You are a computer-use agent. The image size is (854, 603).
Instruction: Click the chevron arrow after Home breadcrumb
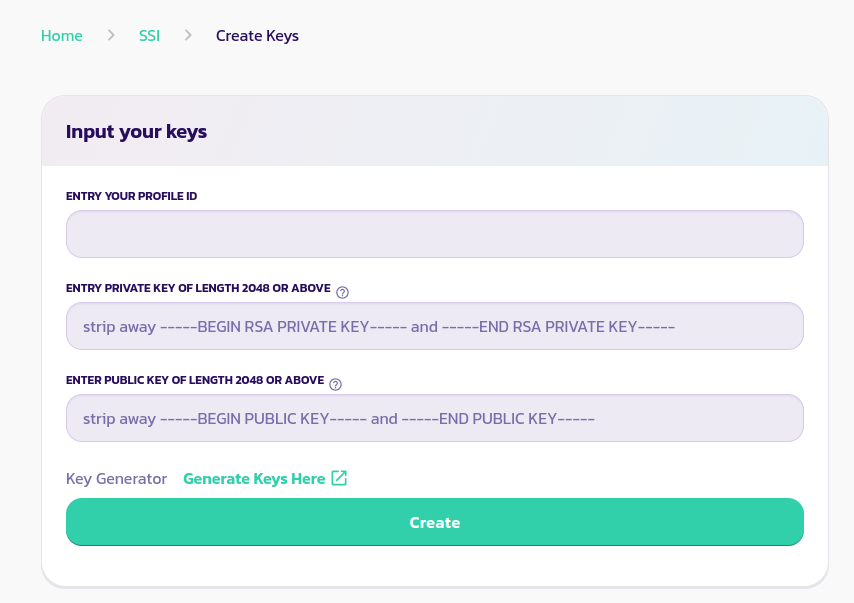(x=111, y=36)
